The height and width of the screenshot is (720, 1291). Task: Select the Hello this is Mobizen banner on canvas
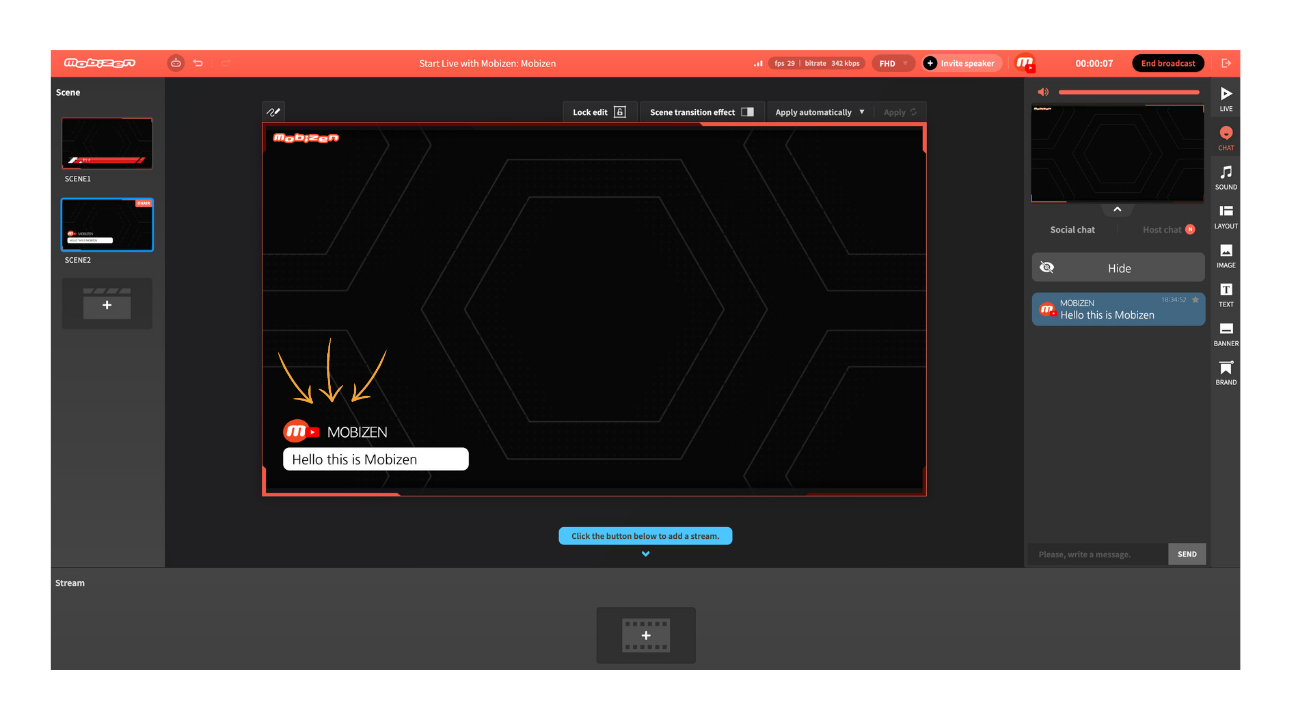point(376,459)
